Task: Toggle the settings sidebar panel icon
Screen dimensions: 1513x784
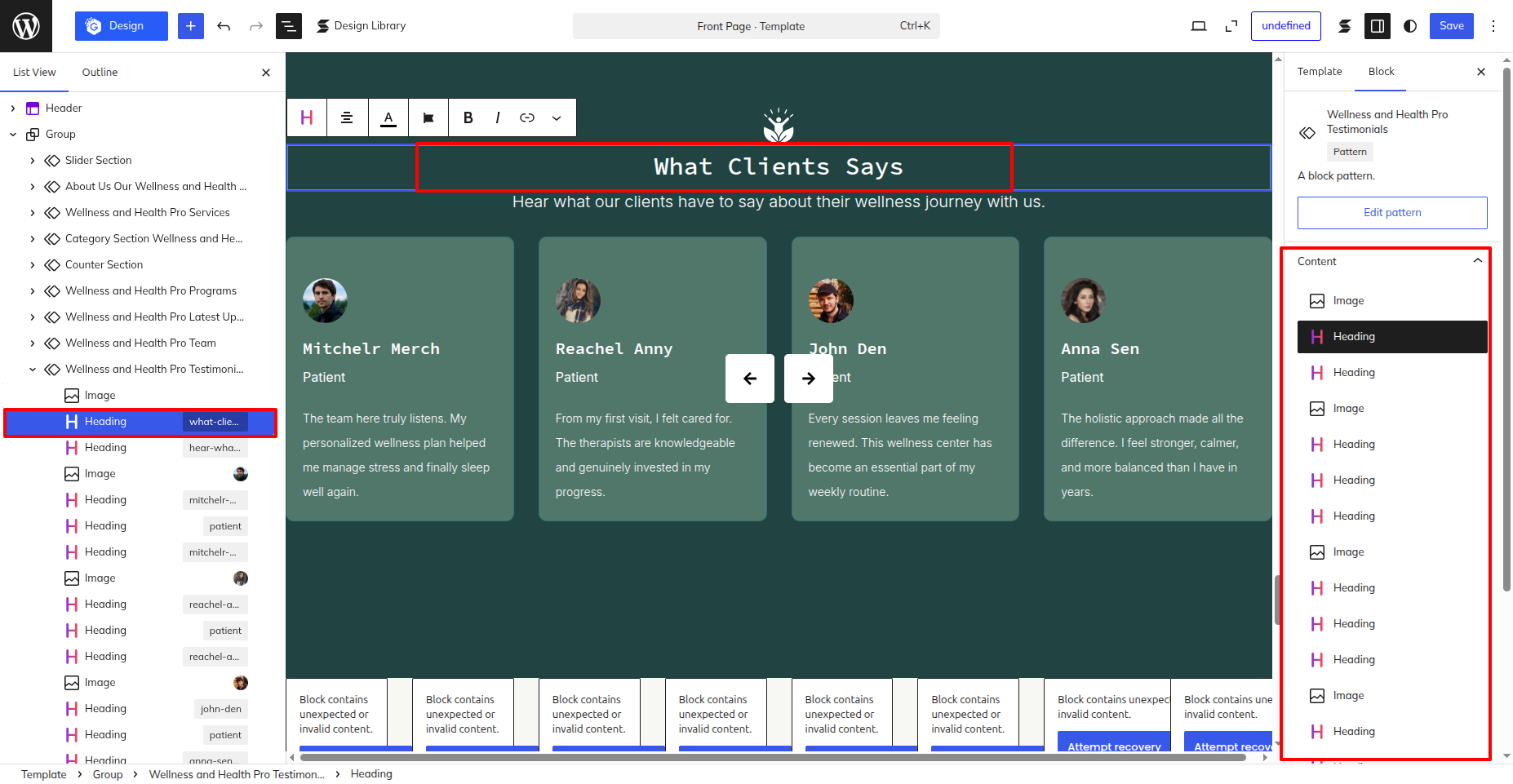Action: point(1378,26)
